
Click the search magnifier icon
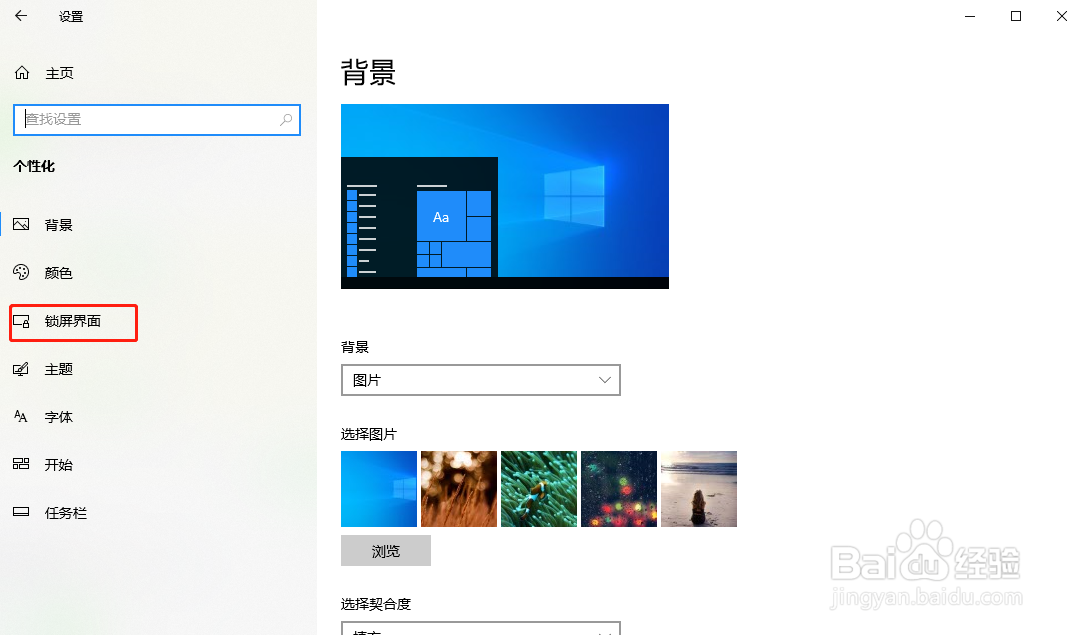point(285,120)
